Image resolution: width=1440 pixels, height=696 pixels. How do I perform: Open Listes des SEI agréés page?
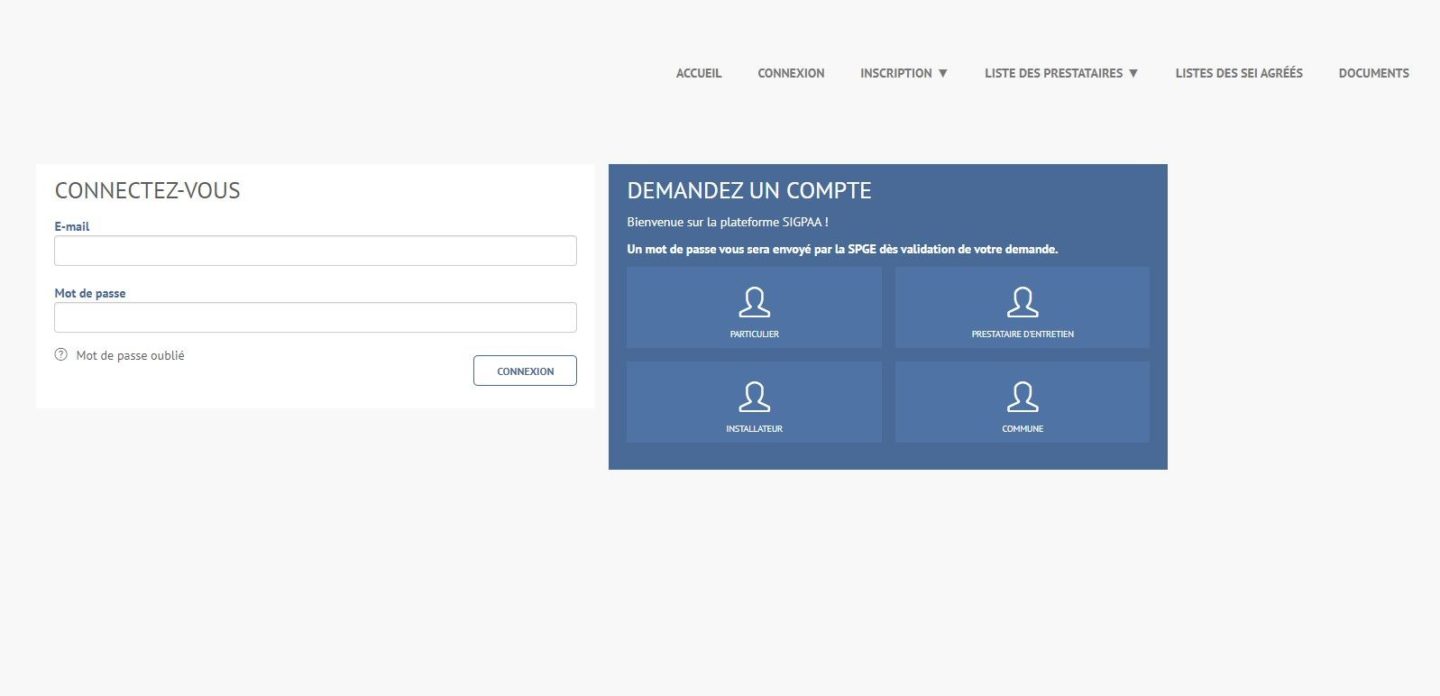(1239, 73)
